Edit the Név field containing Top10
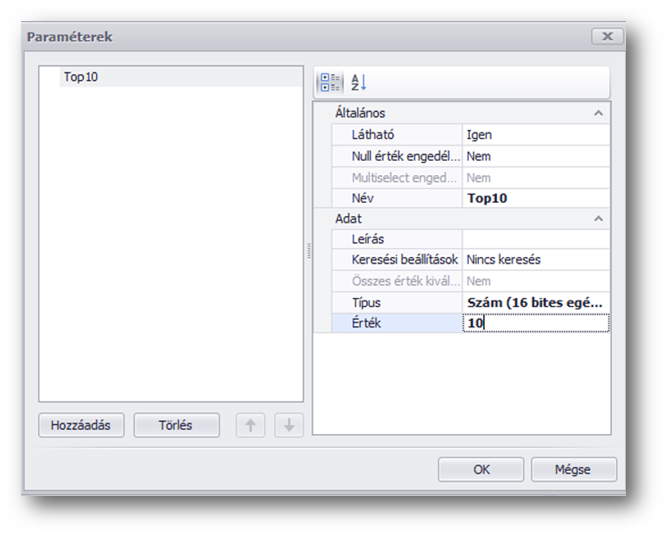Viewport: 668px width, 538px height. [535, 198]
